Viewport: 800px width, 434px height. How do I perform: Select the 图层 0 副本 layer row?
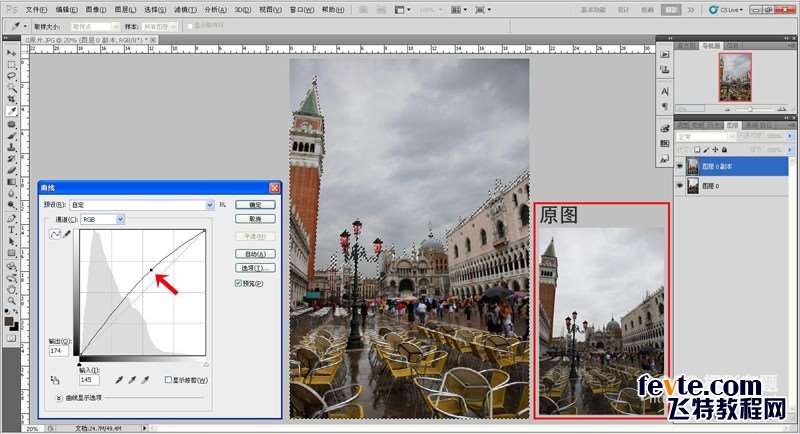pyautogui.click(x=731, y=166)
